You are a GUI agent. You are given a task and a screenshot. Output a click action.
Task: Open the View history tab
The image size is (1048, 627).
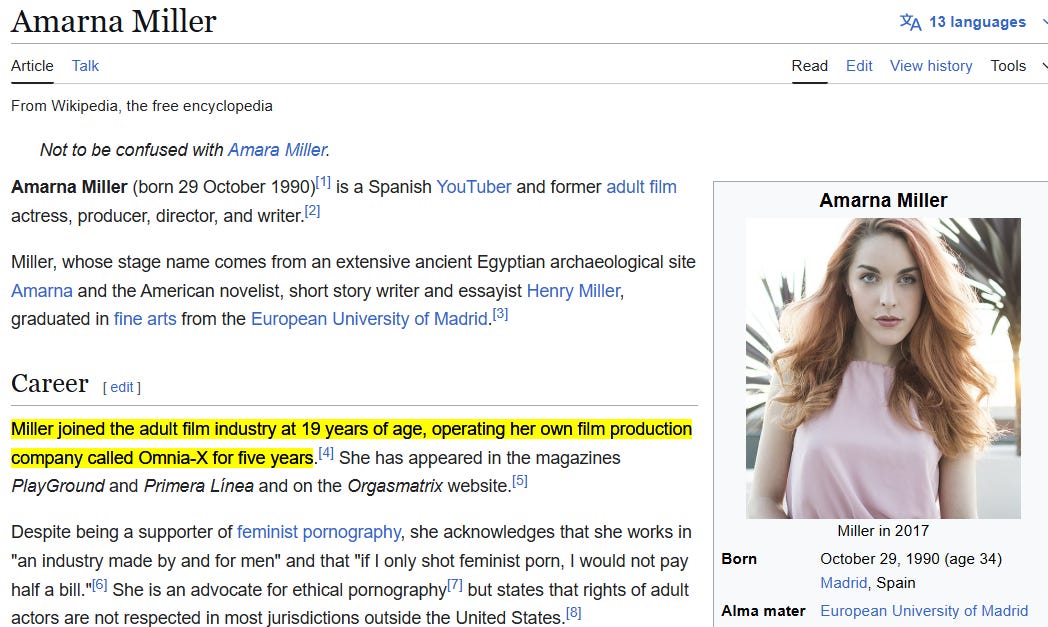(x=931, y=66)
